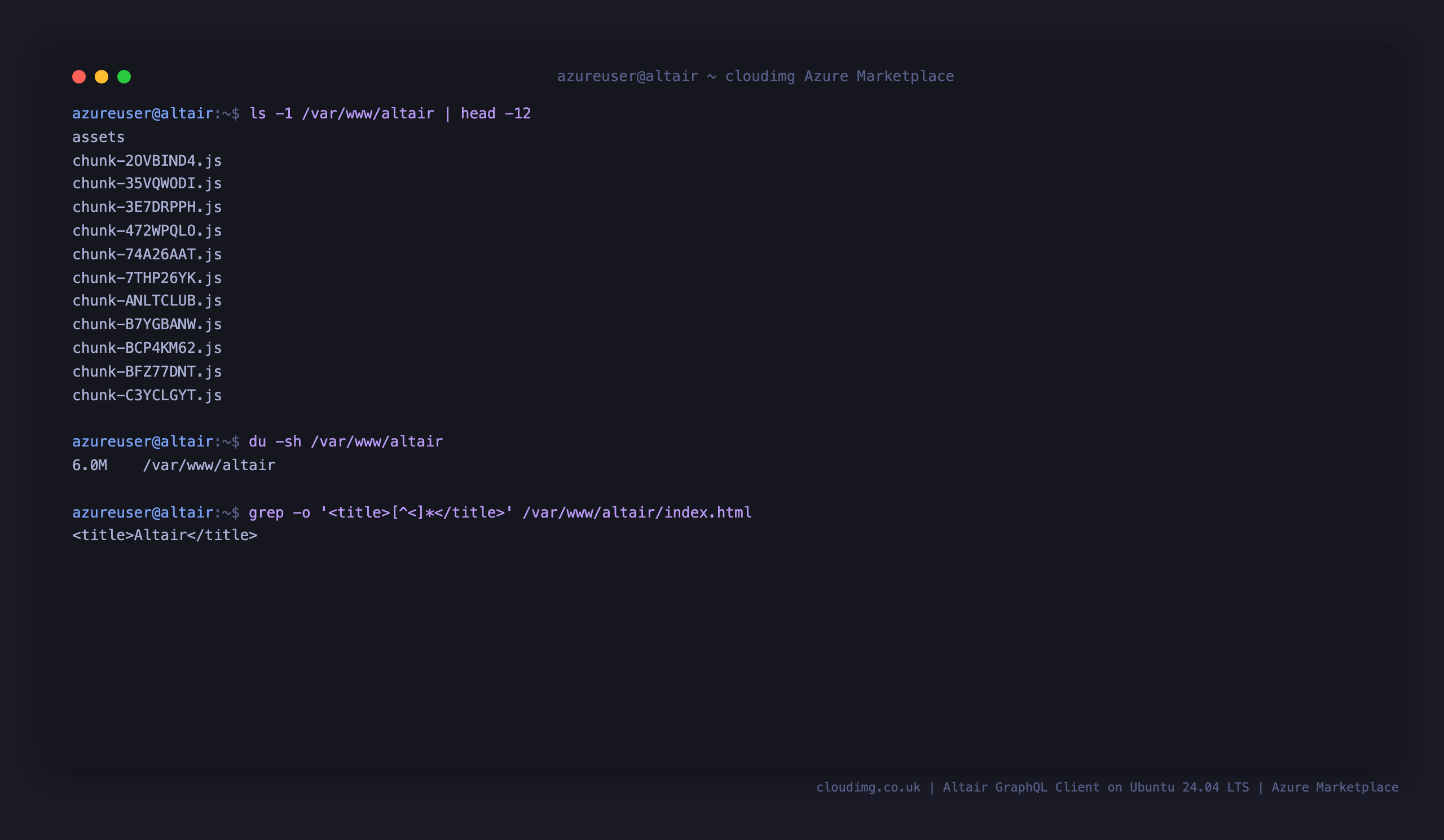Click the 'azureuser@altair' prompt before du
Viewport: 1444px width, 840px height.
(x=143, y=441)
